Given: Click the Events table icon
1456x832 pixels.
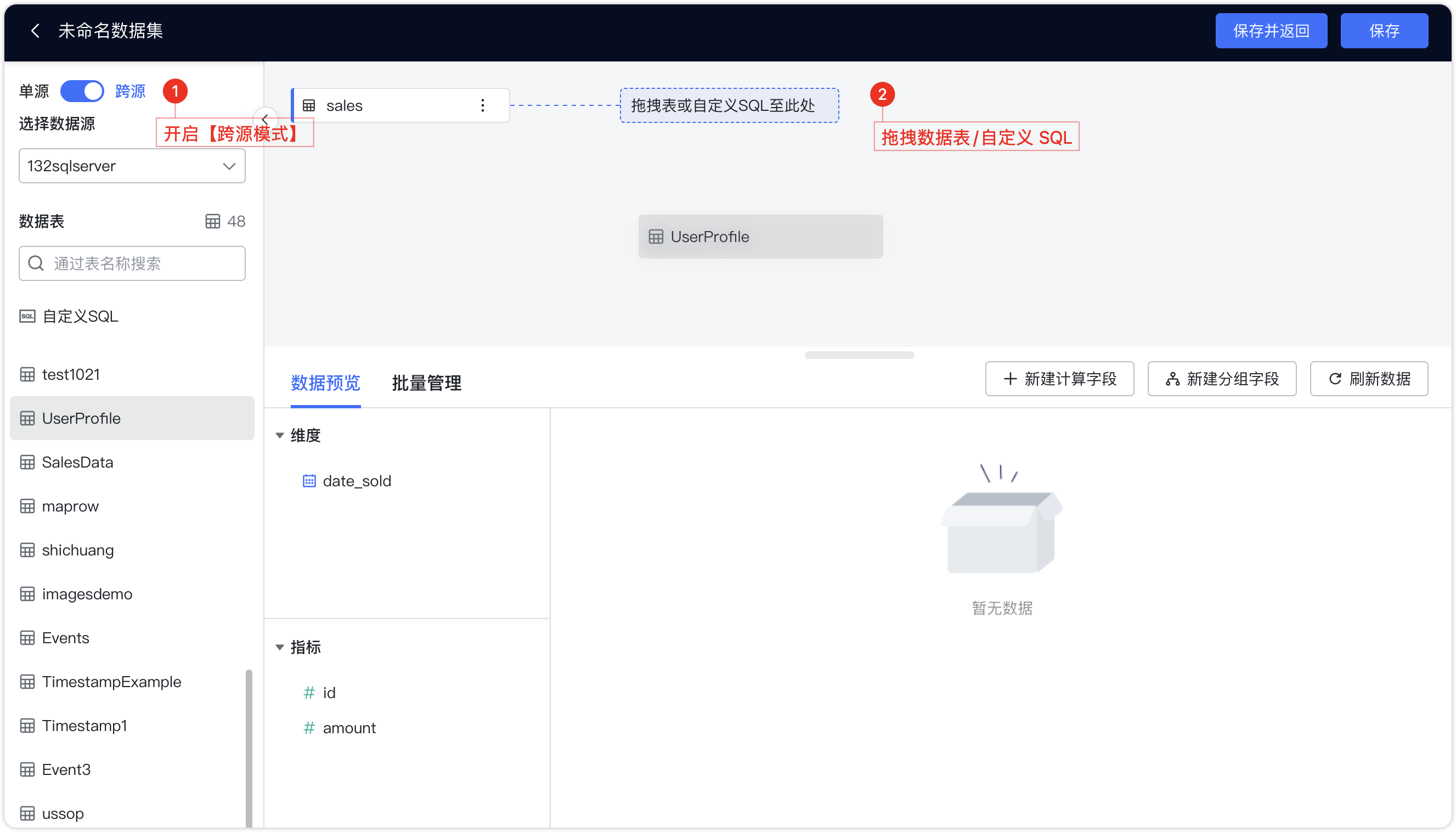Looking at the screenshot, I should pyautogui.click(x=27, y=638).
